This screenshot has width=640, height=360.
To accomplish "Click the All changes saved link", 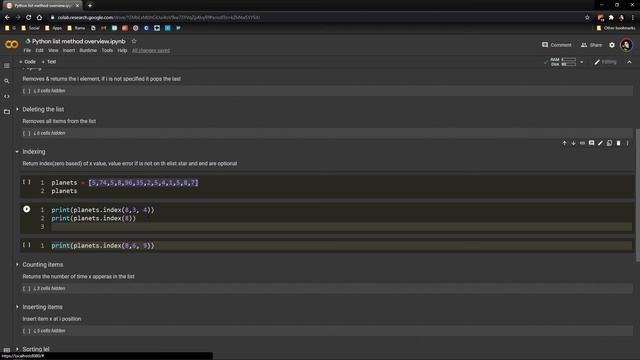I will pos(151,51).
